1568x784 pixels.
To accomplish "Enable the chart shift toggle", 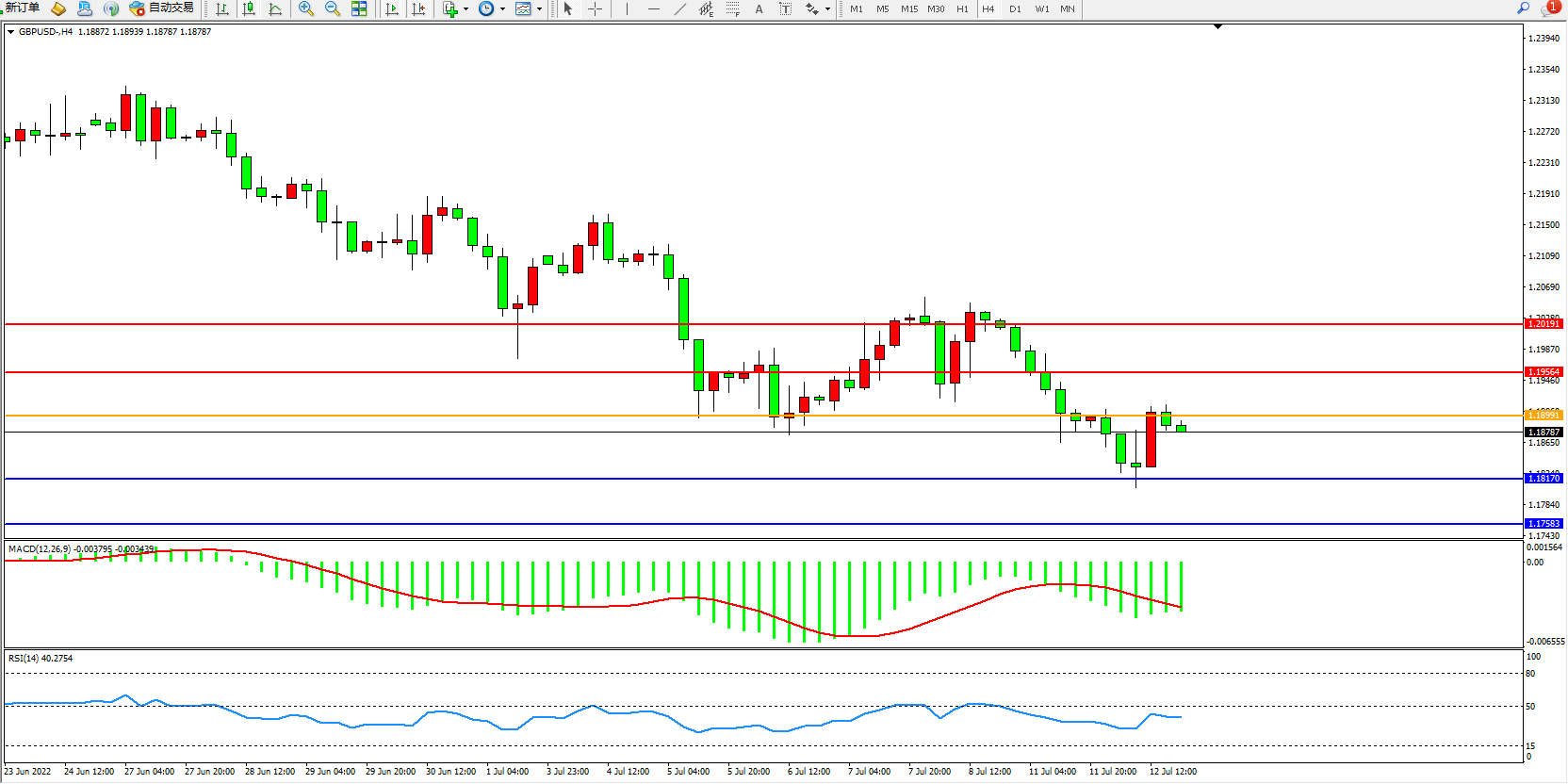I will 418,8.
